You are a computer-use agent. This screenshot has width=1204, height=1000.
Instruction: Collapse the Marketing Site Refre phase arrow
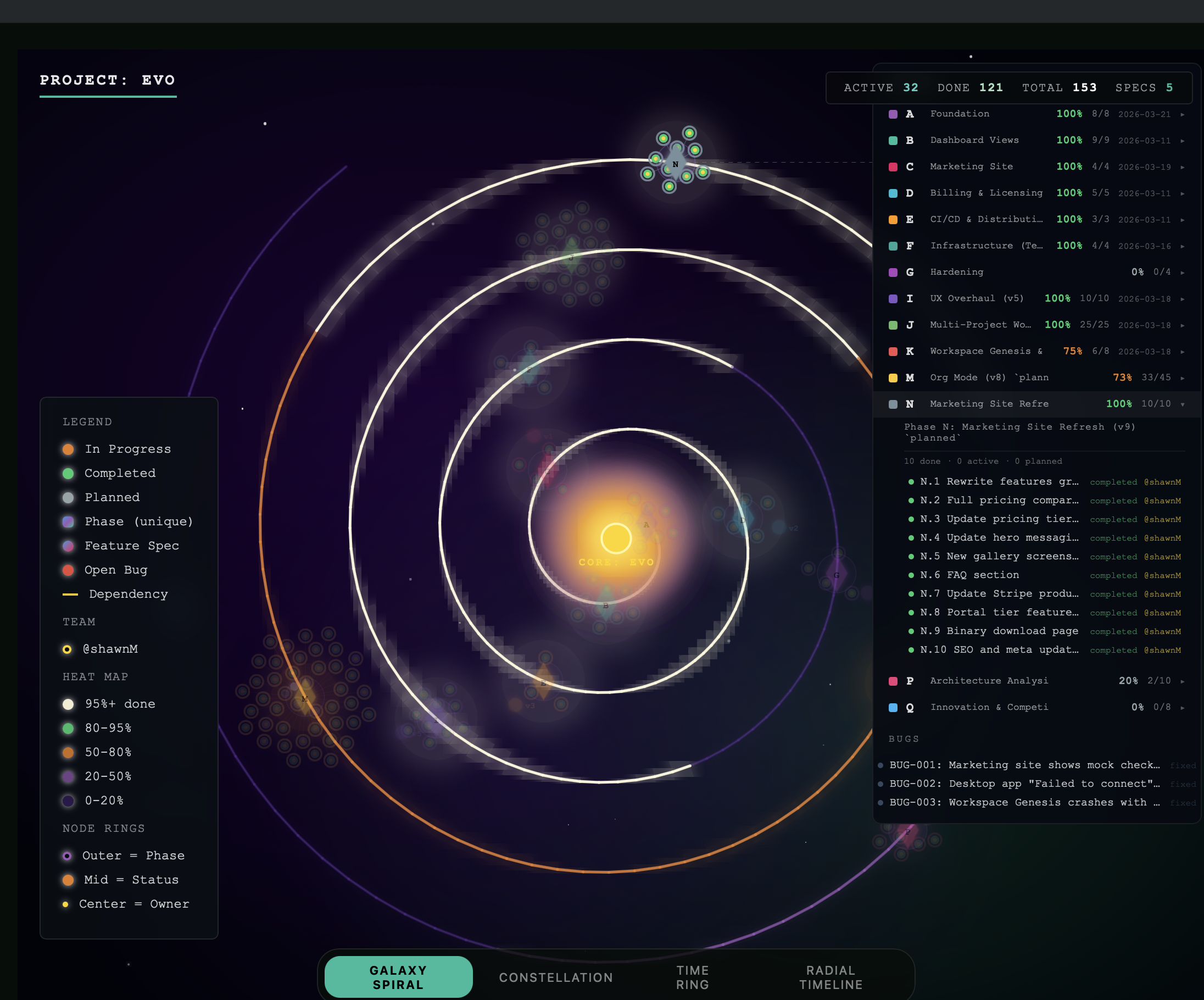(1182, 404)
